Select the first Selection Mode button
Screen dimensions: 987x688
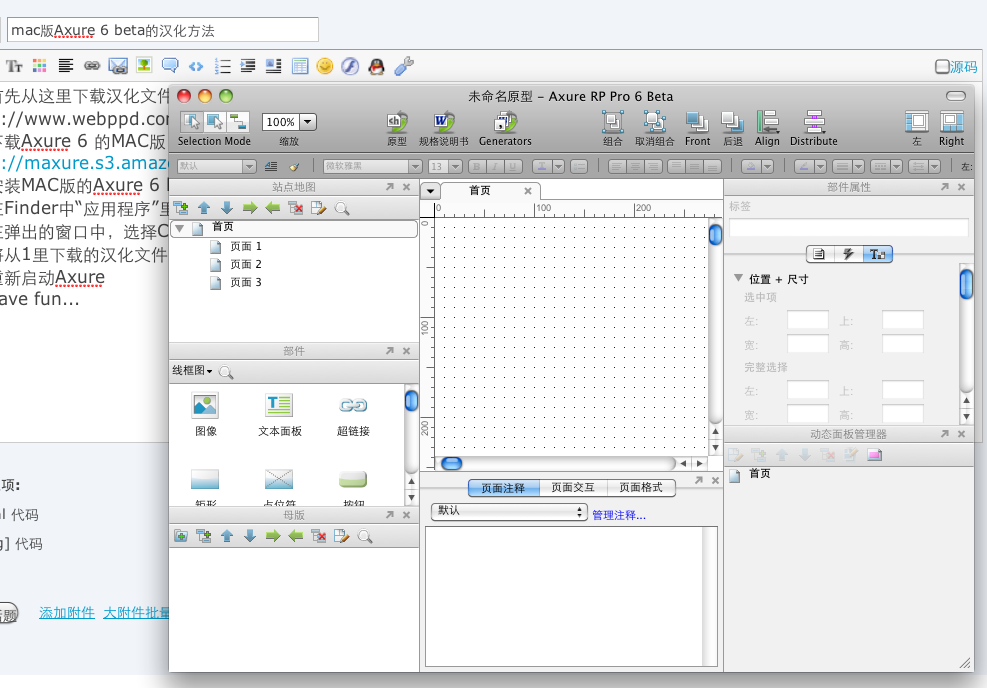pyautogui.click(x=192, y=121)
